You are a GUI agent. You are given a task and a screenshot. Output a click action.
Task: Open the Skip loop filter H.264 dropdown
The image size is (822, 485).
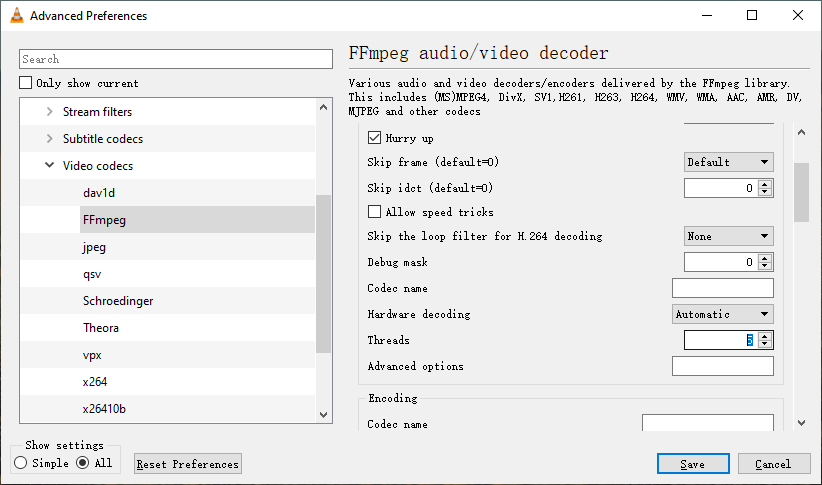729,236
